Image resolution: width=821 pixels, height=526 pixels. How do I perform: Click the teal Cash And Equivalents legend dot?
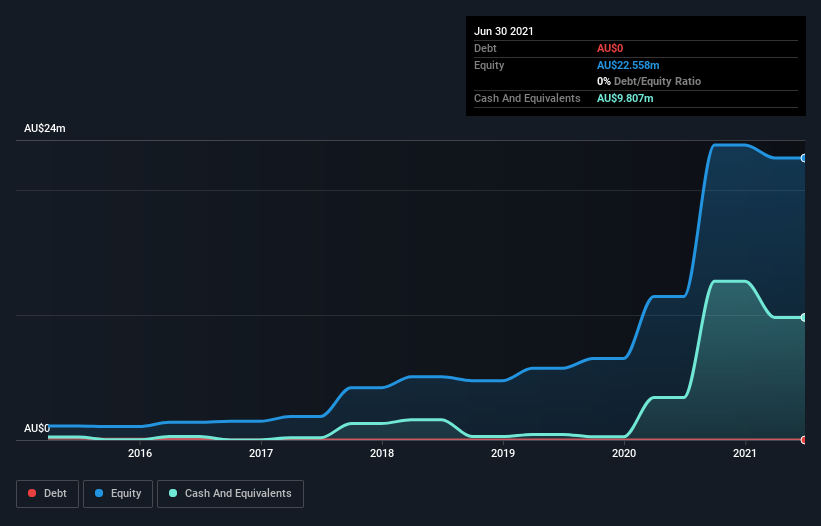pos(173,493)
